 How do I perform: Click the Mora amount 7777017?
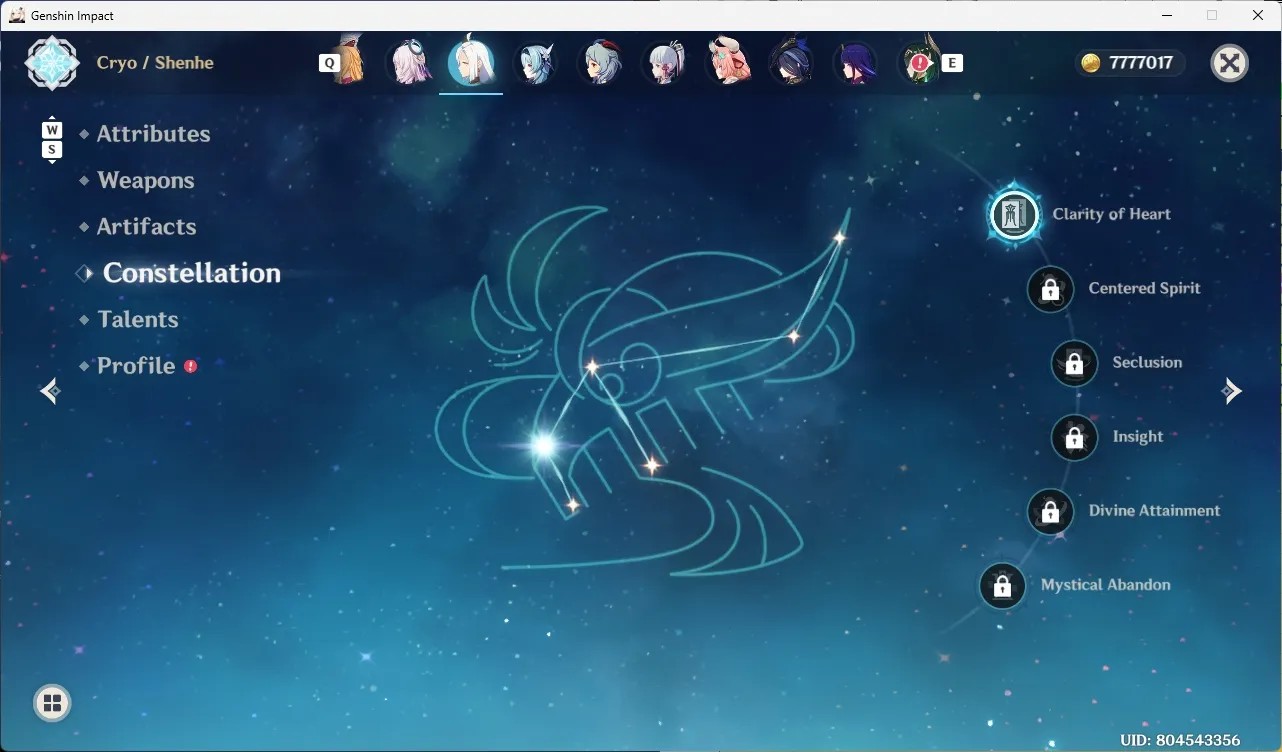pyautogui.click(x=1141, y=63)
